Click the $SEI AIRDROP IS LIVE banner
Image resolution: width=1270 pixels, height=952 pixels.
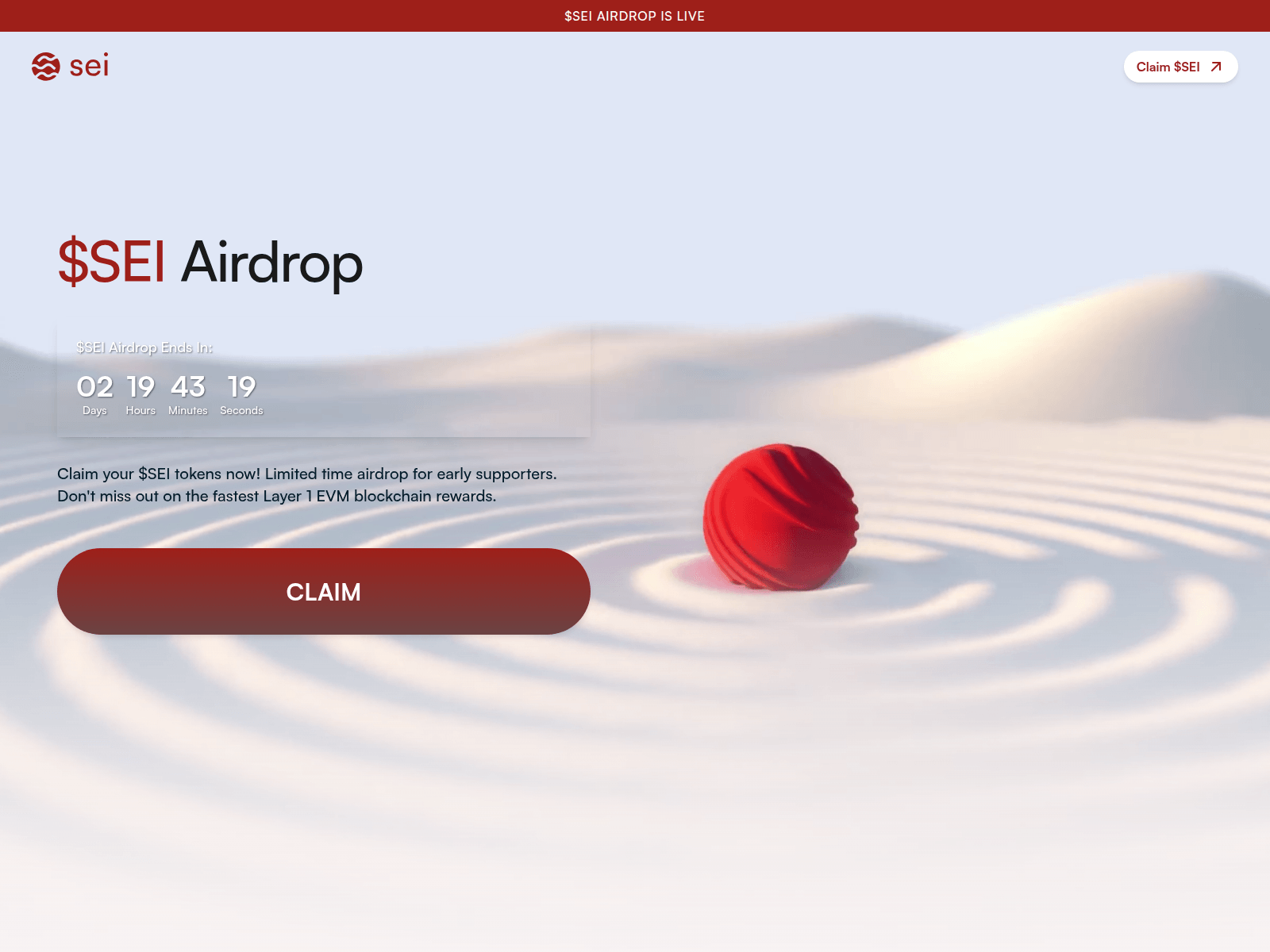point(635,16)
